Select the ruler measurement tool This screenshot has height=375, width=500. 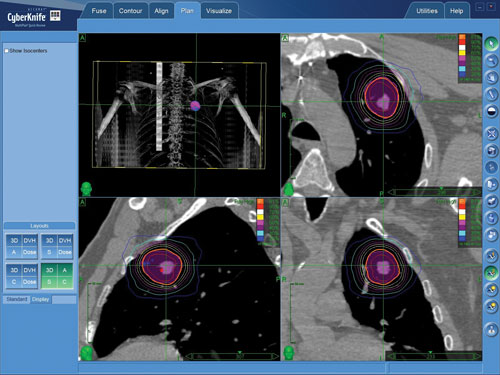pos(491,94)
